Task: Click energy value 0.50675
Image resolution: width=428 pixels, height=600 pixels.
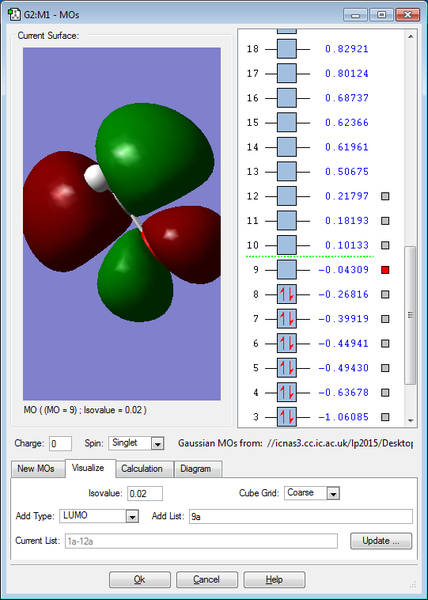Action: 347,171
